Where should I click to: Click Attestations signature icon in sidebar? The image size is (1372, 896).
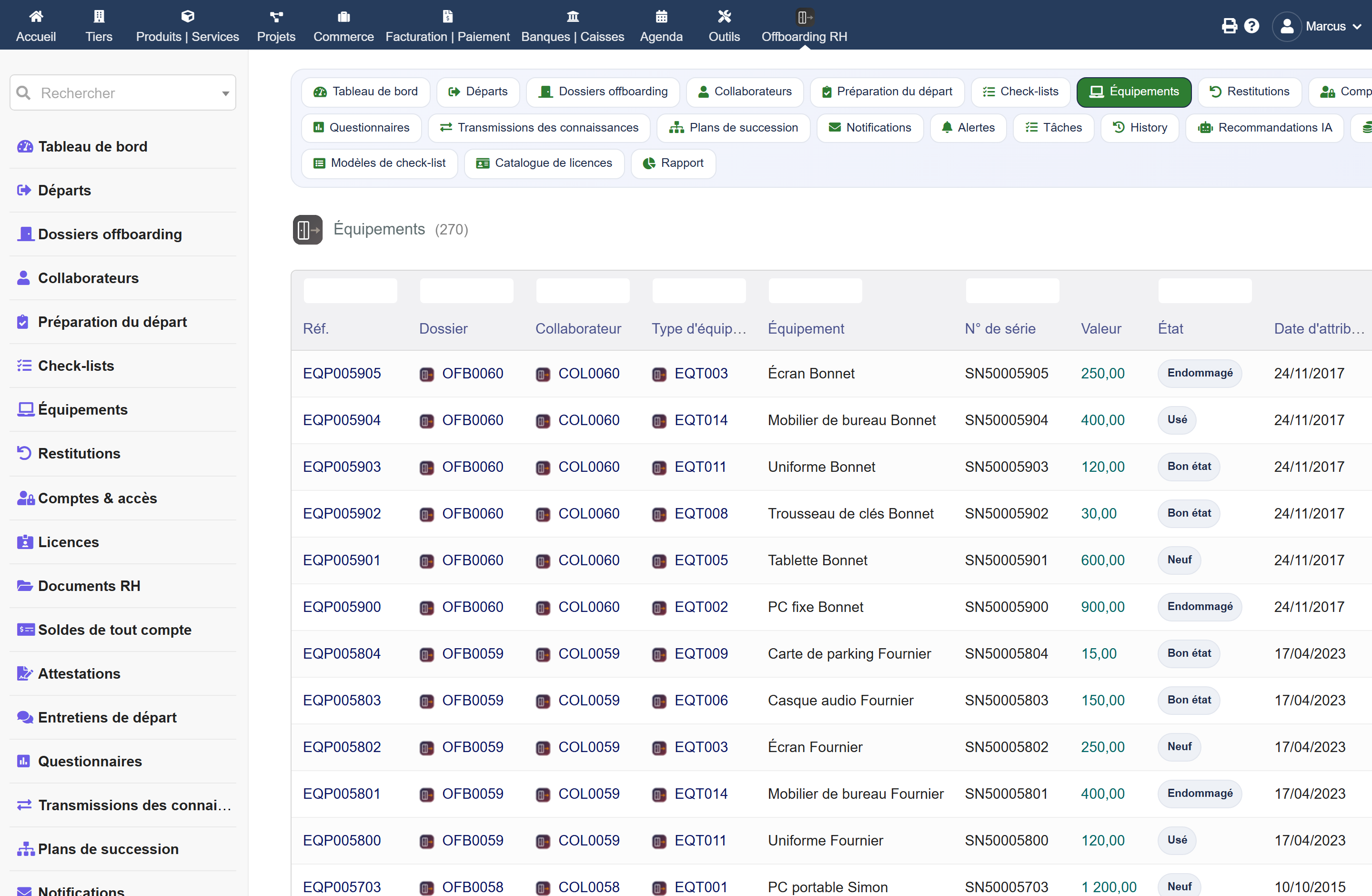point(25,673)
